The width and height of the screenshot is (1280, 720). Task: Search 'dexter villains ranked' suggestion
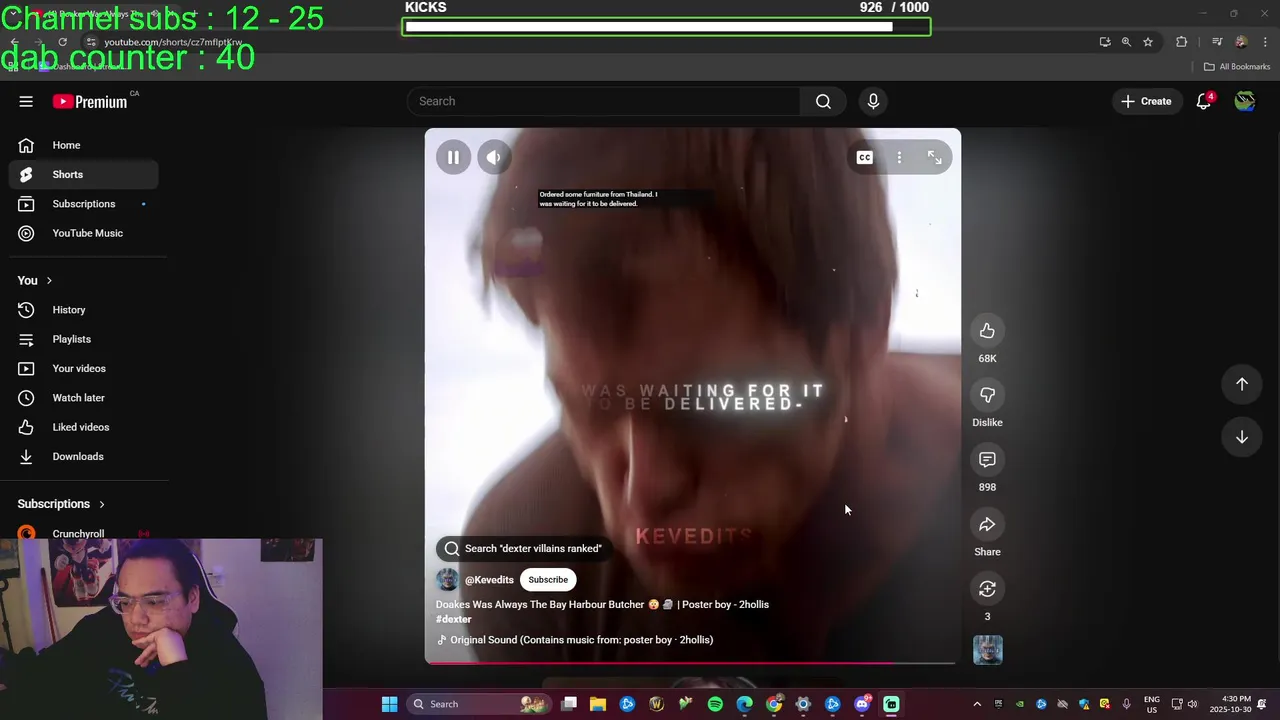[x=523, y=548]
